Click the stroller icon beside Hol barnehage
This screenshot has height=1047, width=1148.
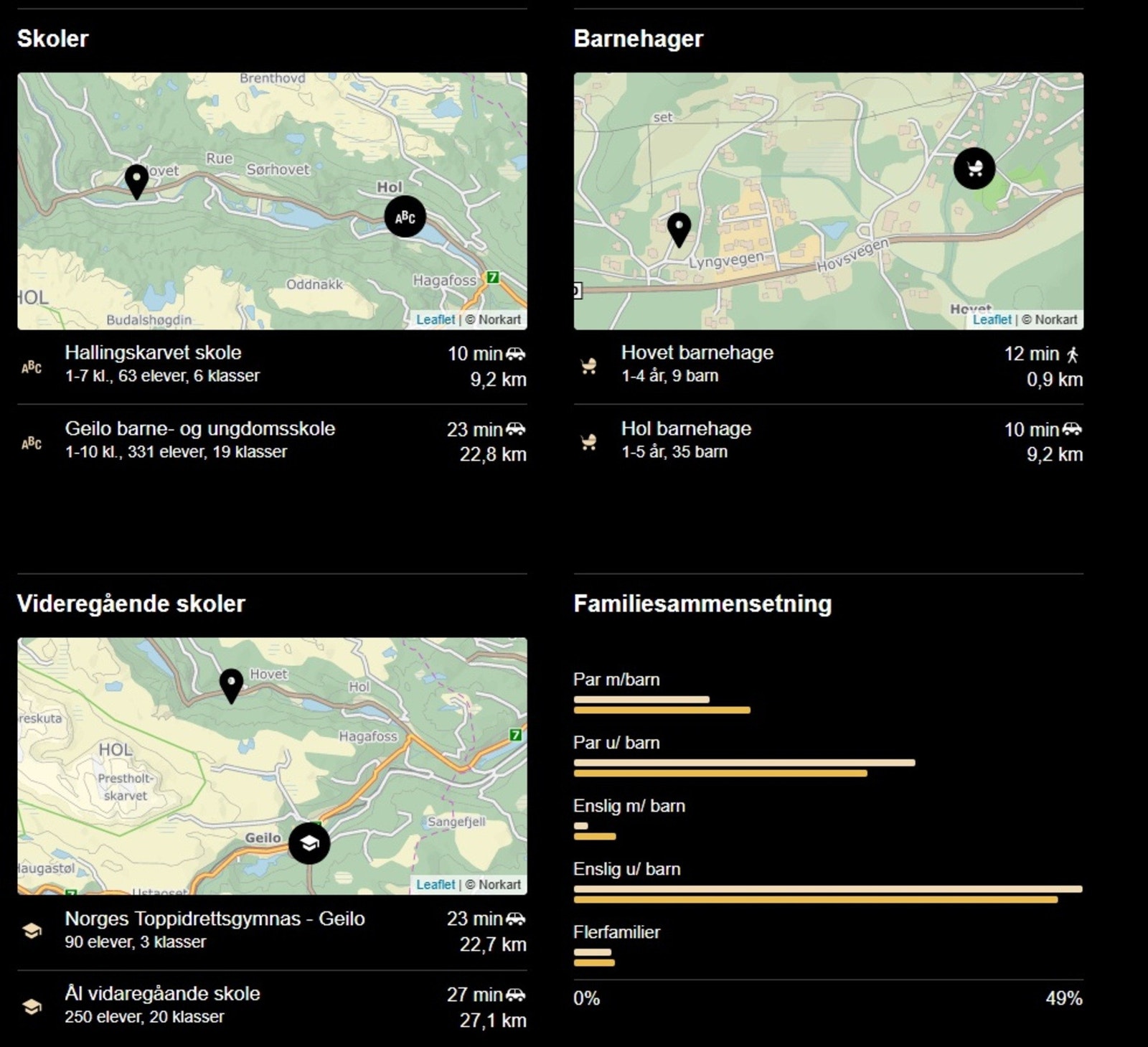click(x=590, y=442)
